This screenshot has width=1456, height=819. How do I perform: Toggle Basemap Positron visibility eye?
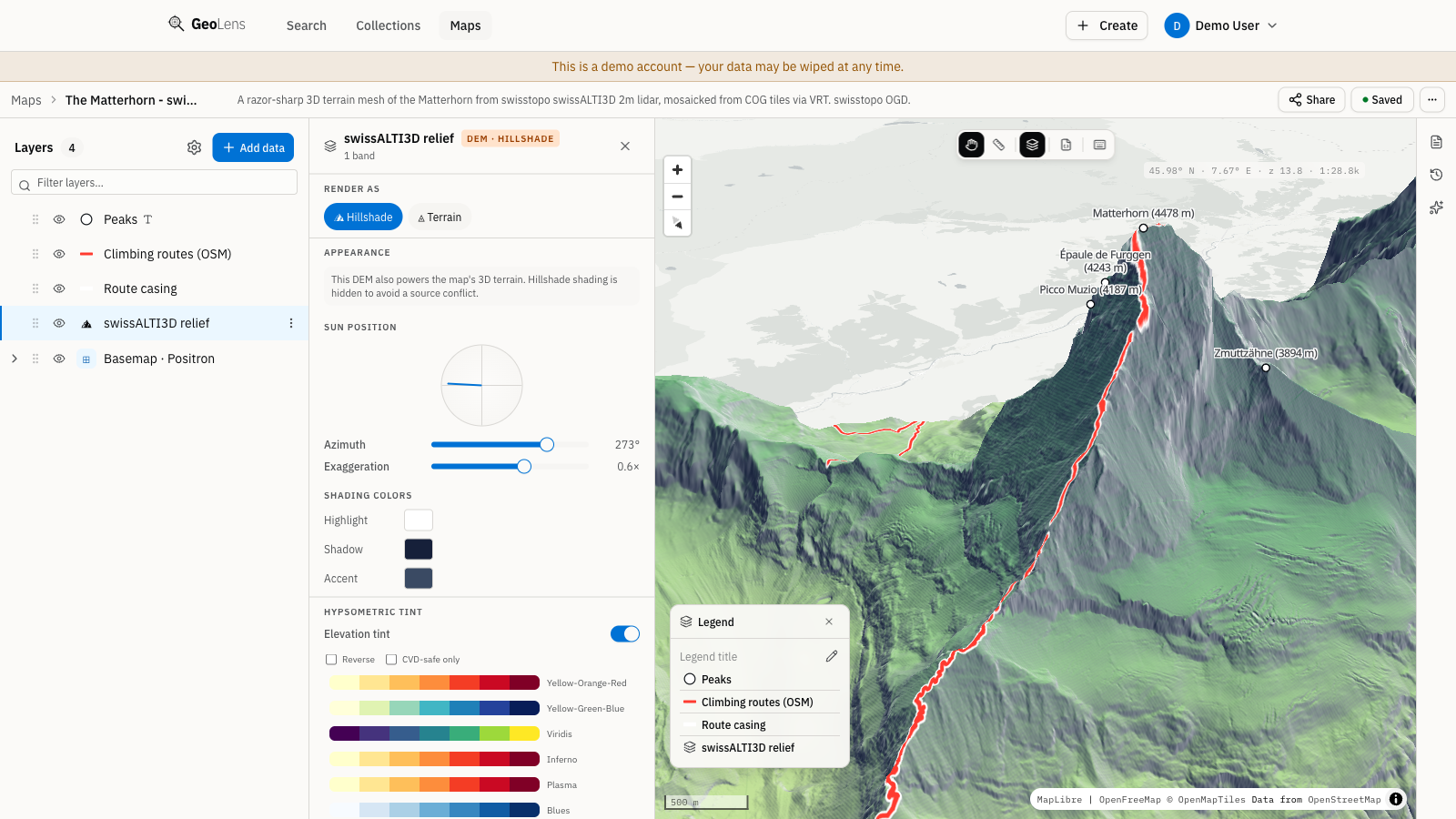(59, 359)
